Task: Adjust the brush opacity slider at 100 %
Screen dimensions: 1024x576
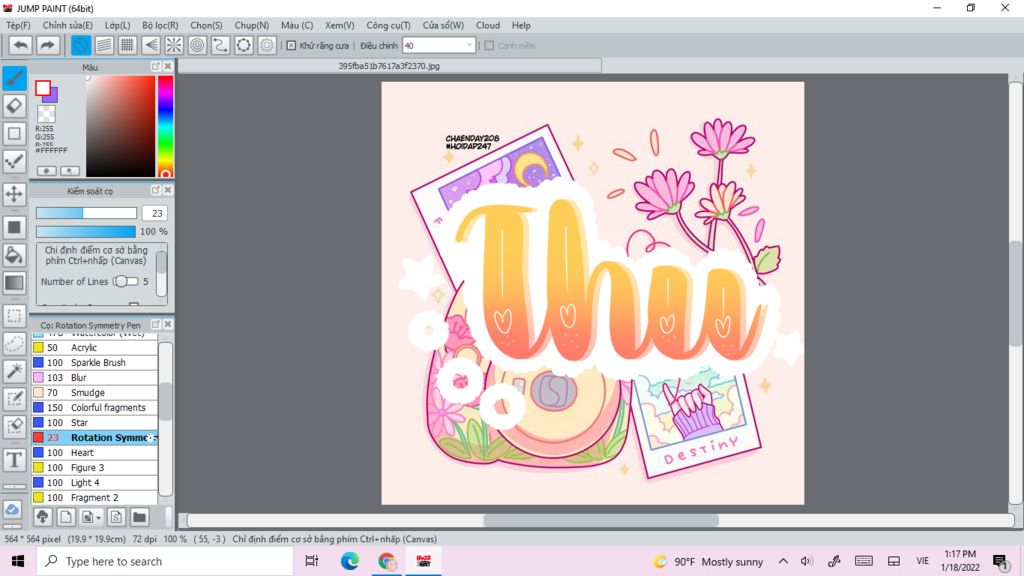Action: [x=86, y=231]
